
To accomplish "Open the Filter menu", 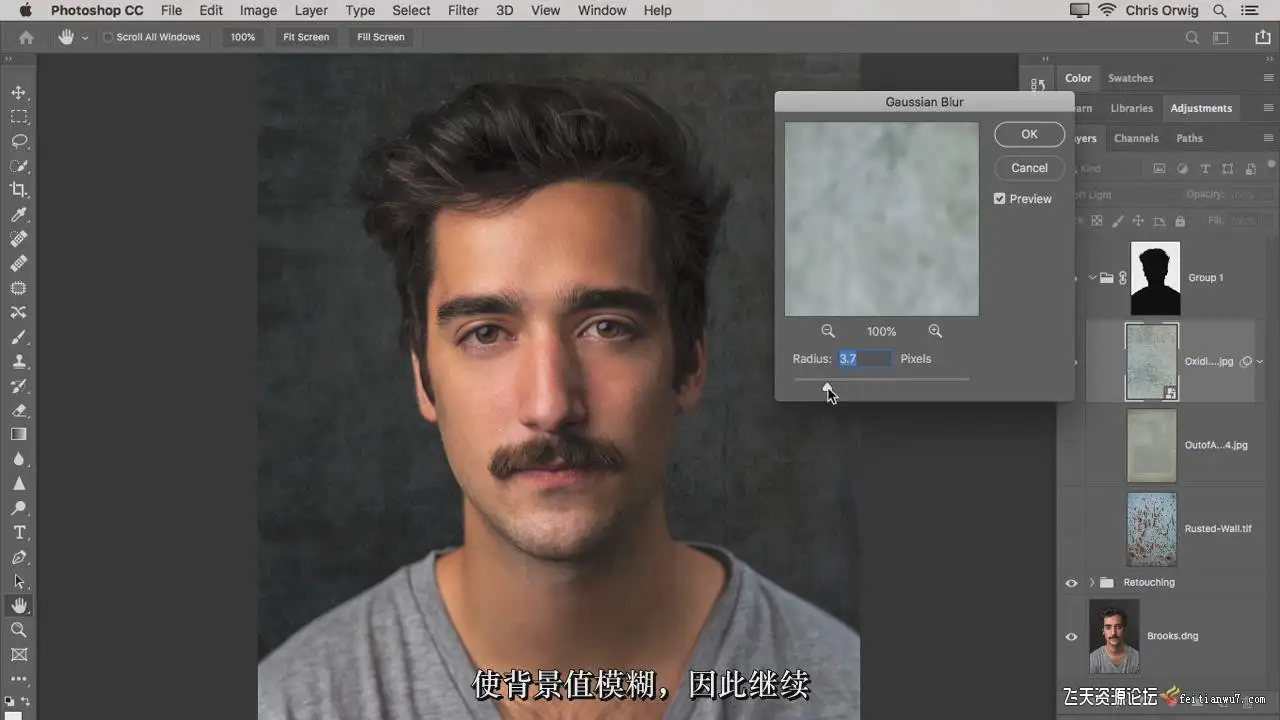I will pos(462,10).
